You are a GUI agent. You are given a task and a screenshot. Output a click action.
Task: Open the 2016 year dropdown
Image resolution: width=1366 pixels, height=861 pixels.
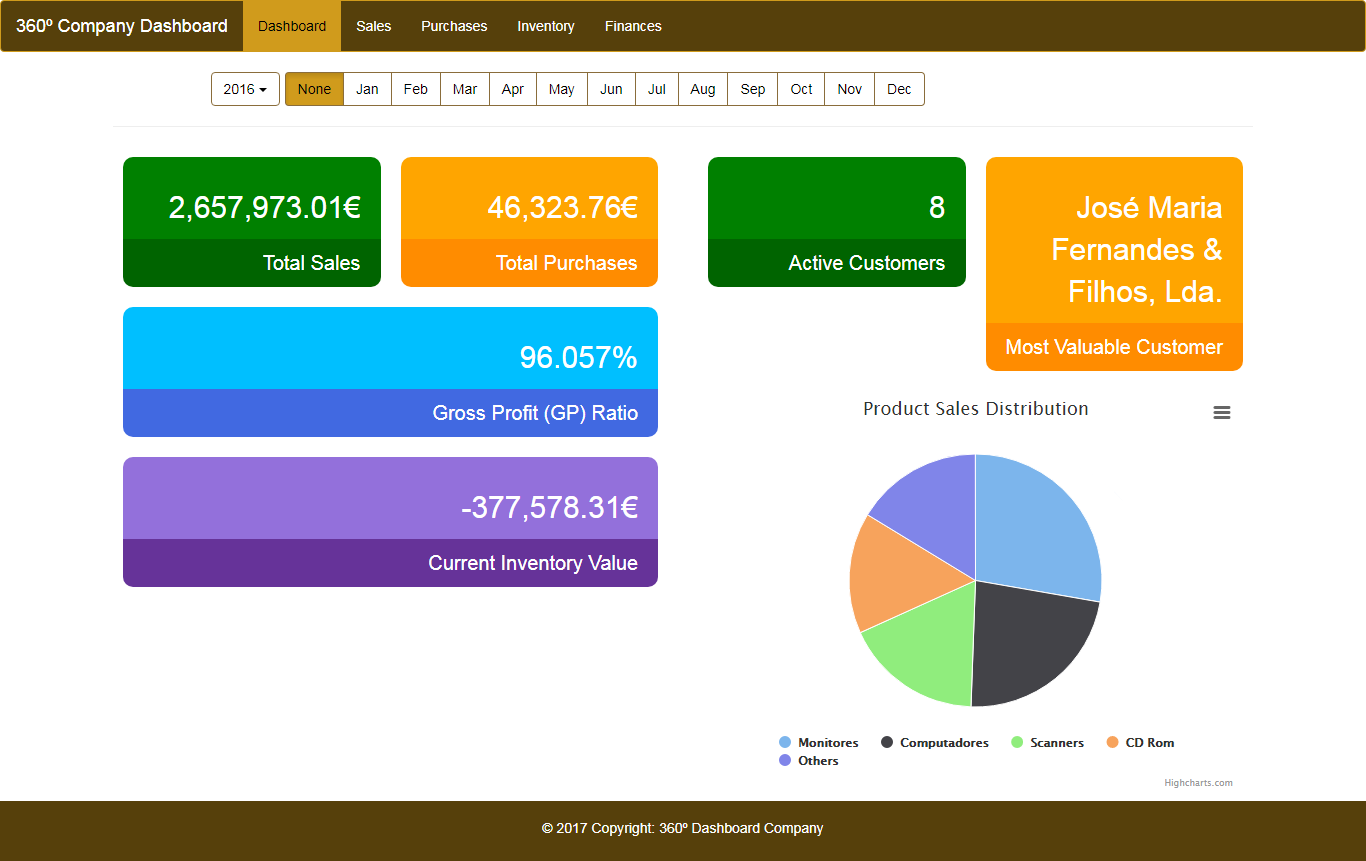[x=245, y=89]
